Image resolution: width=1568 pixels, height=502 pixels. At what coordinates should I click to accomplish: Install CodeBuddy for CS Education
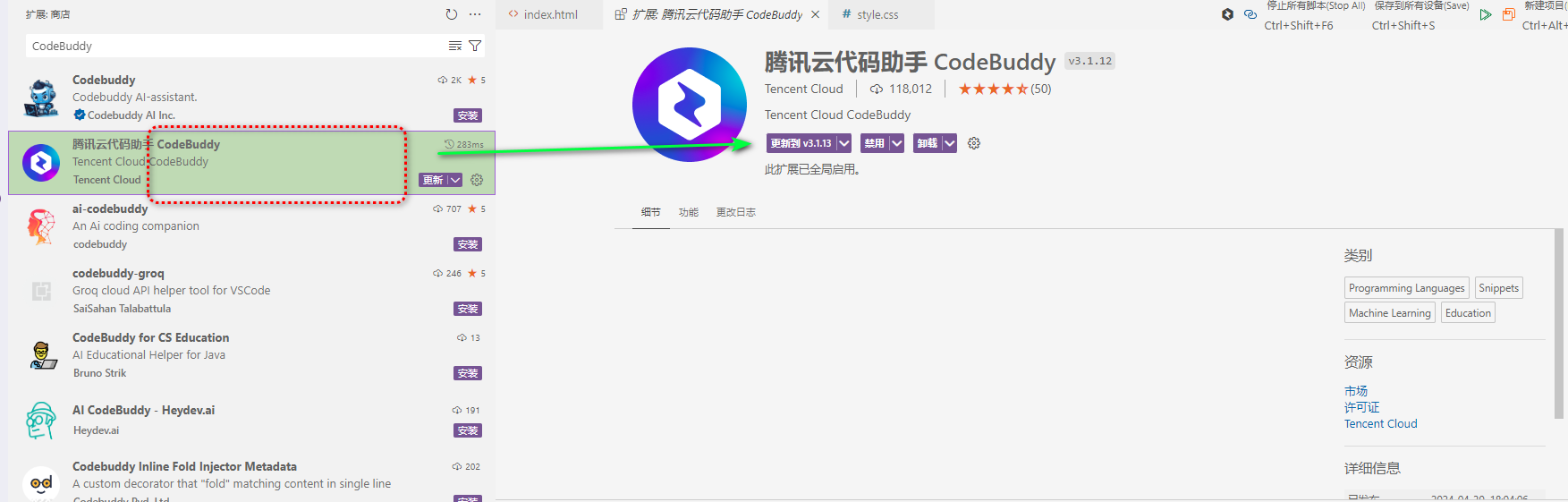pyautogui.click(x=468, y=373)
